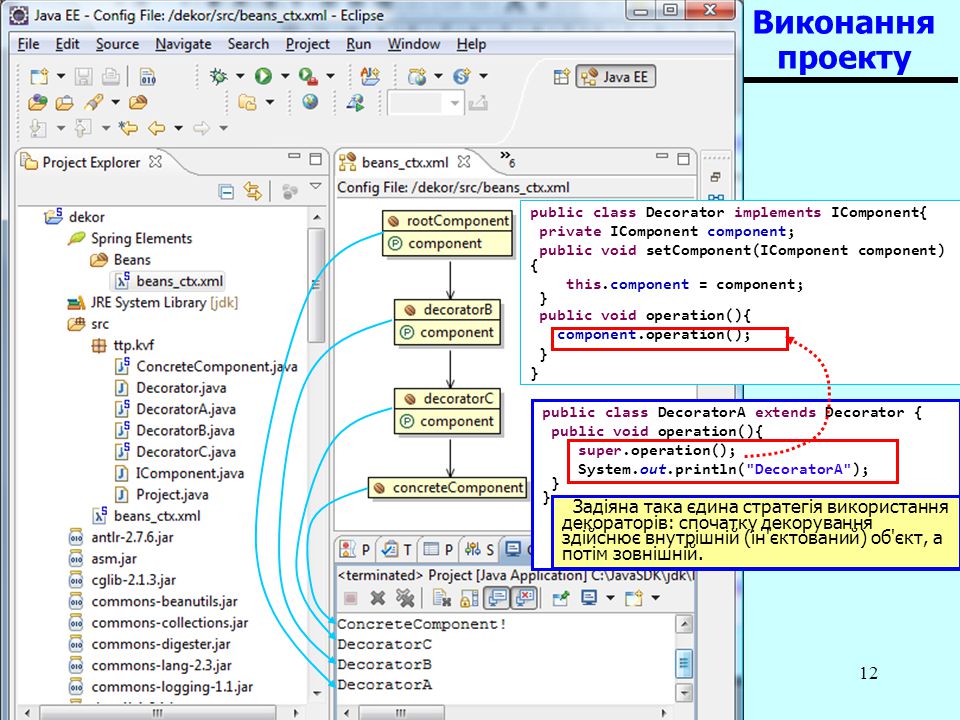Click the Open Perspective icon
The width and height of the screenshot is (960, 720).
pyautogui.click(x=561, y=77)
